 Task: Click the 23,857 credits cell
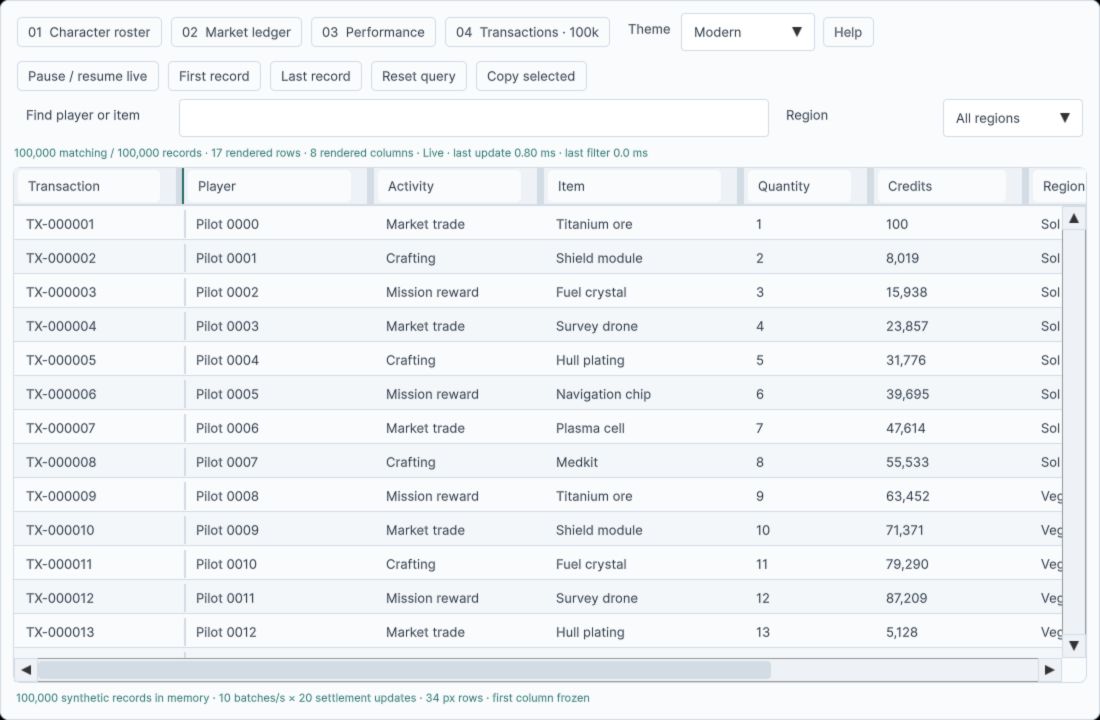click(x=953, y=326)
